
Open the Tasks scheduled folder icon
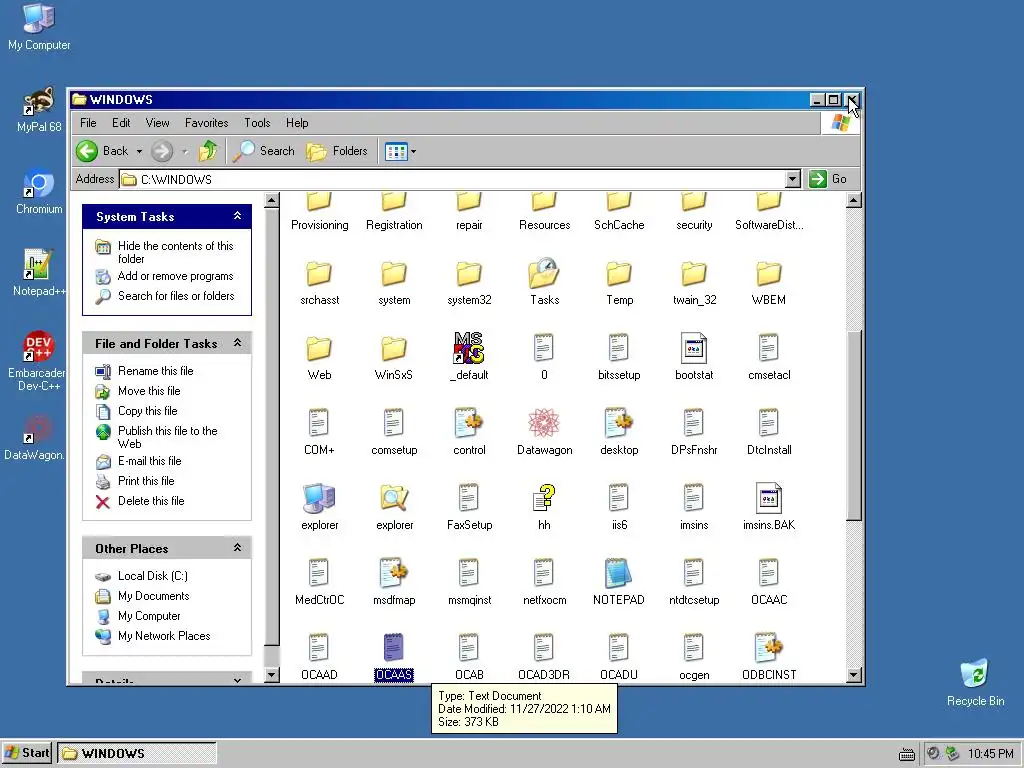tap(544, 273)
